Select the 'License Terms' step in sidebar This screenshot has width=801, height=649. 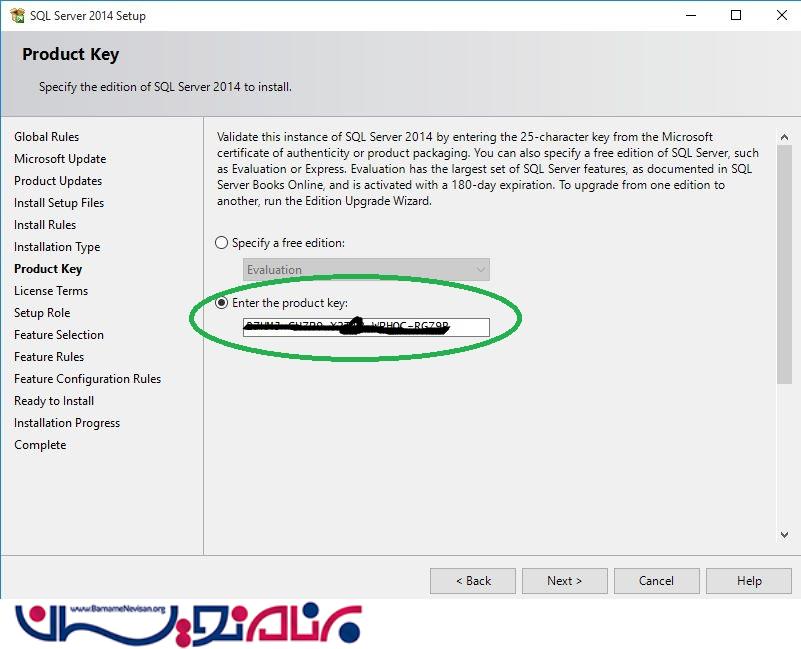point(51,291)
